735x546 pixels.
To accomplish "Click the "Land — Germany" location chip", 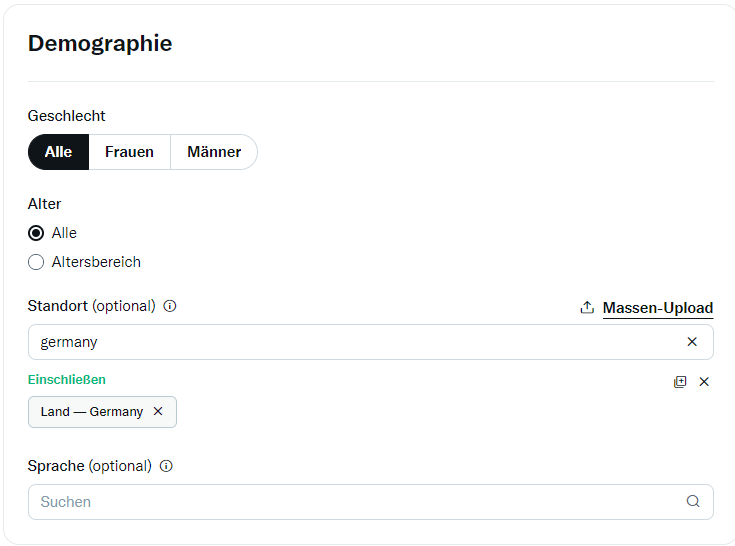I will click(91, 412).
